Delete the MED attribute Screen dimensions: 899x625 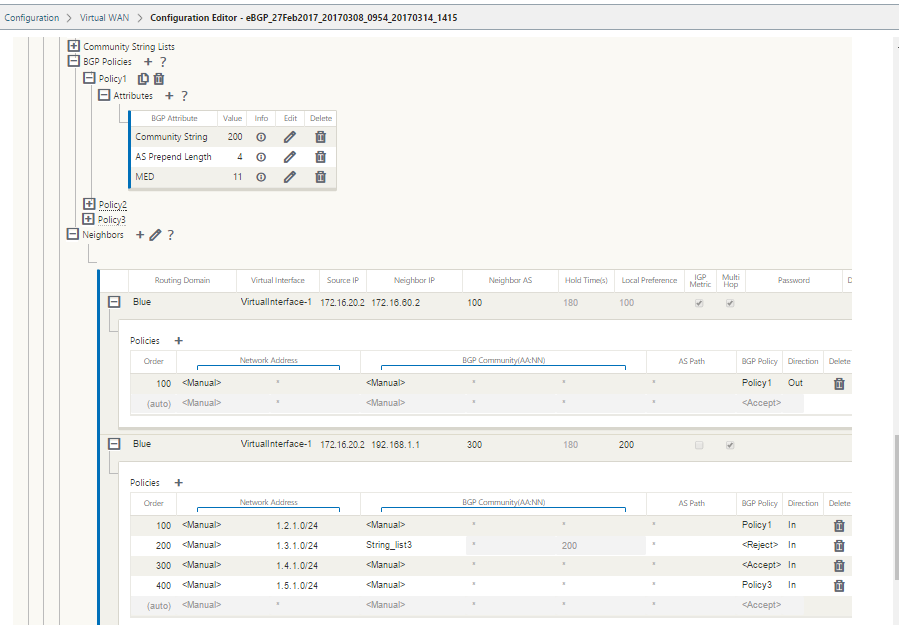tap(320, 177)
